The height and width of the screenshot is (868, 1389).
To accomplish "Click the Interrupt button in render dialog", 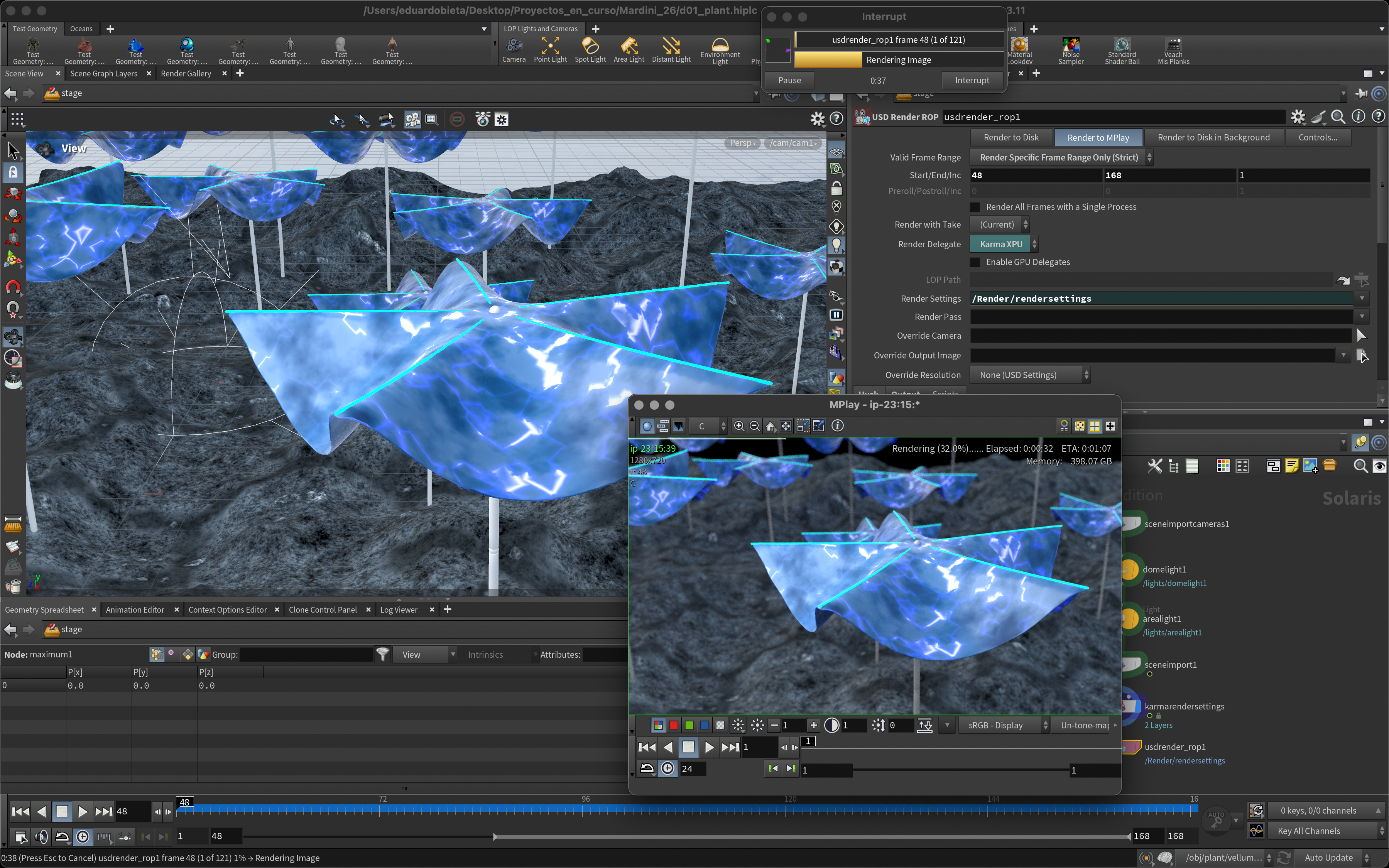I will coord(972,80).
